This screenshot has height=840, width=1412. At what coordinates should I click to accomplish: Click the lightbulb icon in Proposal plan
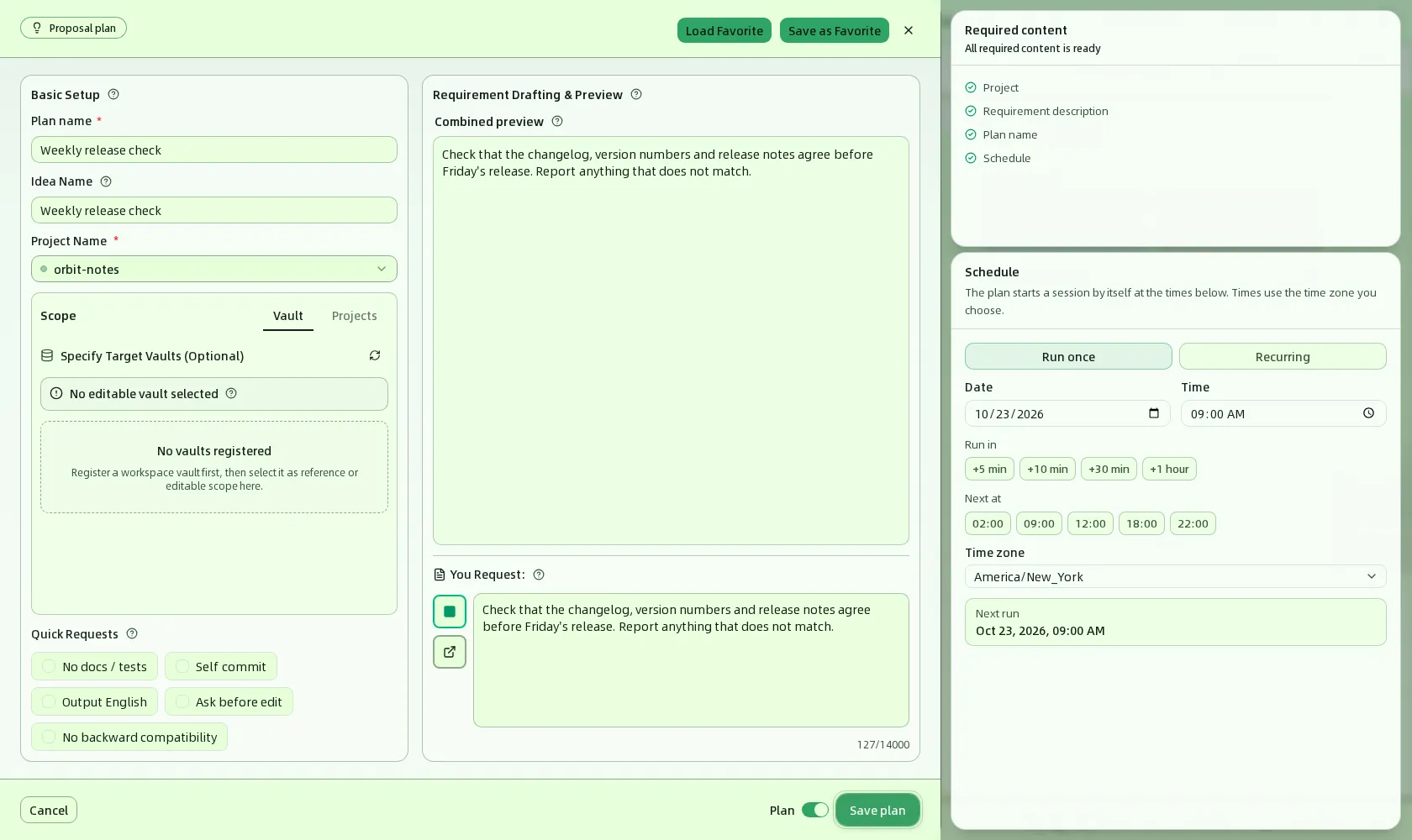pyautogui.click(x=37, y=28)
